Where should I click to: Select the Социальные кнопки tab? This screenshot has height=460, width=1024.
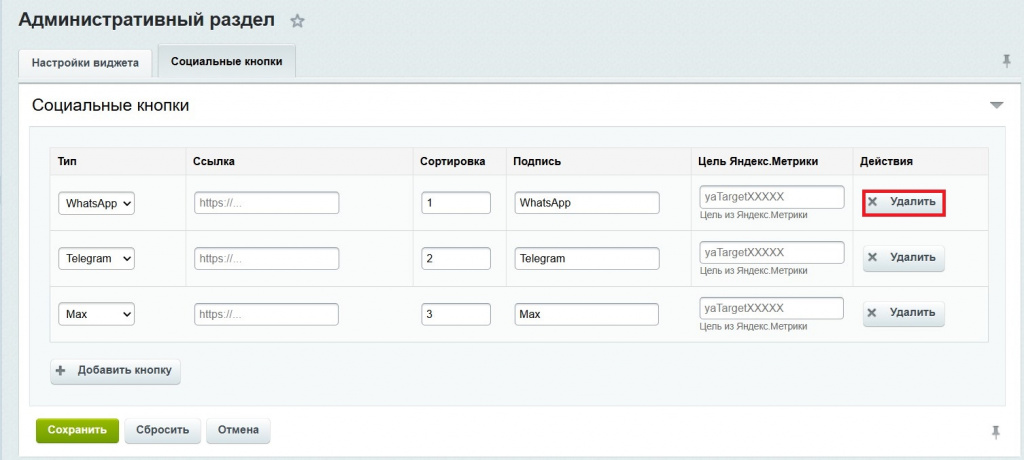tap(226, 61)
